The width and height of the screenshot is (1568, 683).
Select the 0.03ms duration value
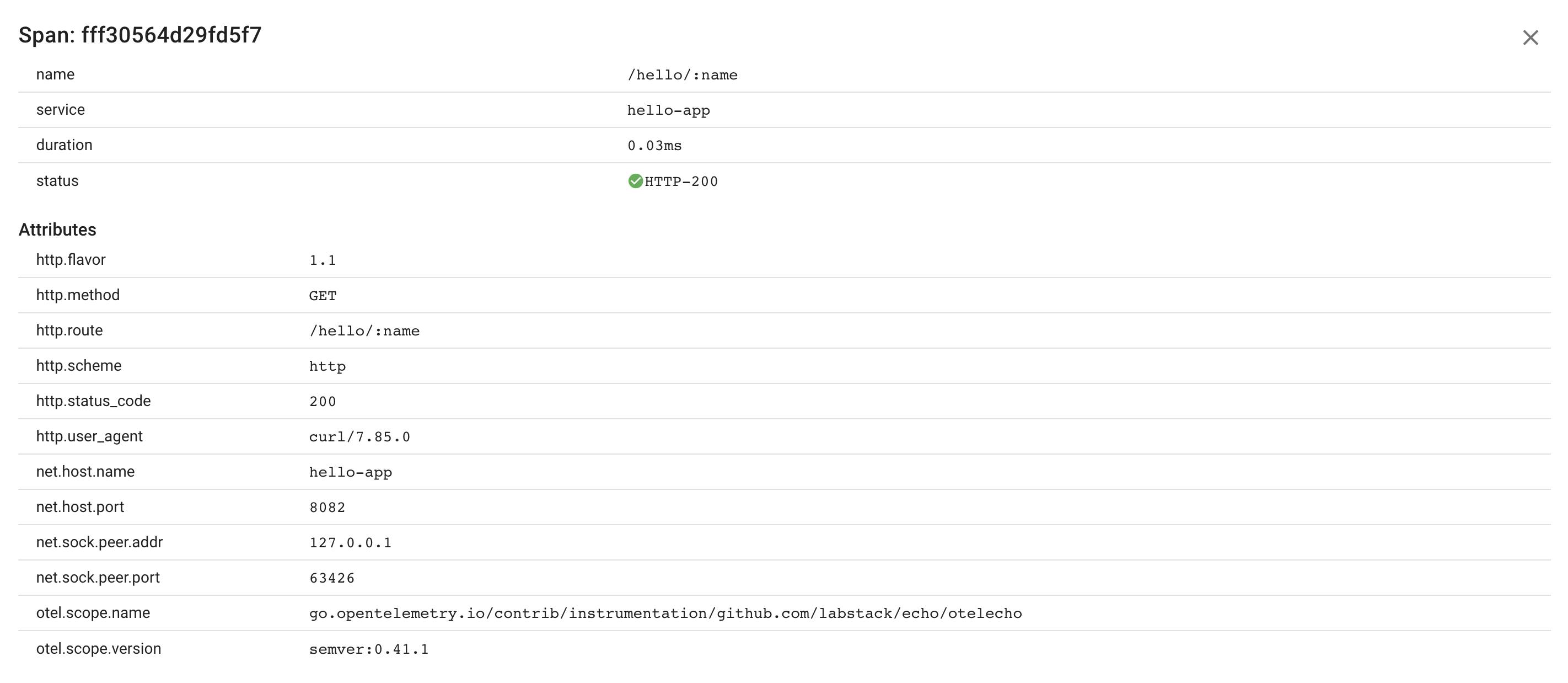click(654, 146)
